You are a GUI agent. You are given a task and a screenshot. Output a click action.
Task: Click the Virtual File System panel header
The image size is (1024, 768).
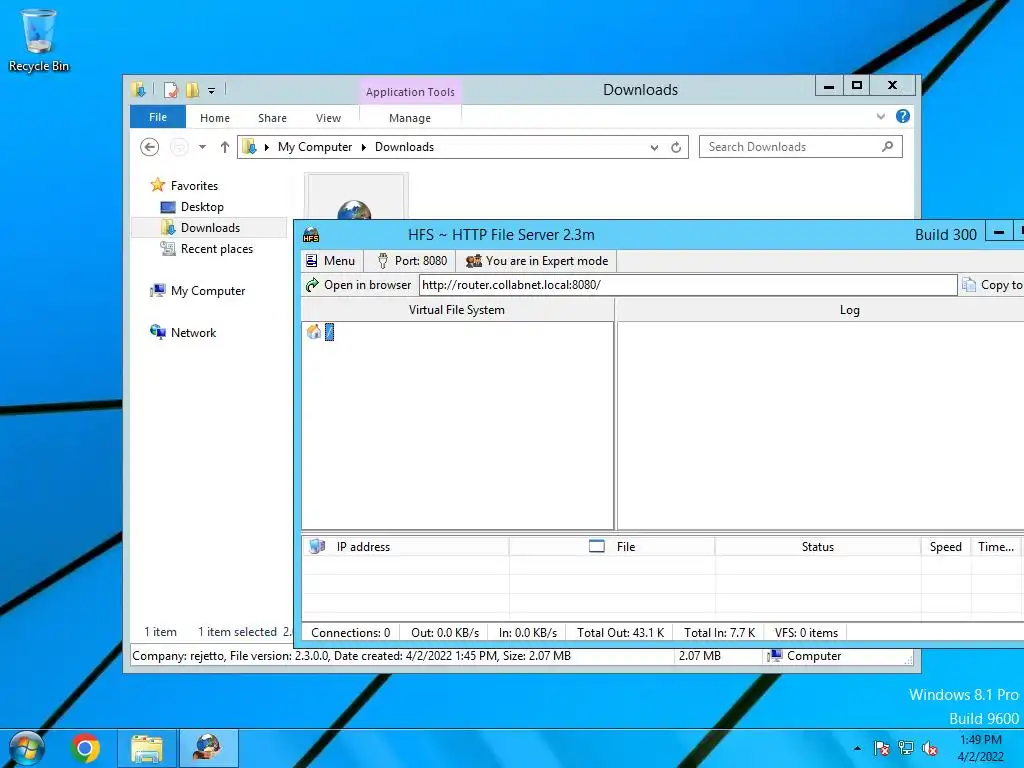click(457, 310)
